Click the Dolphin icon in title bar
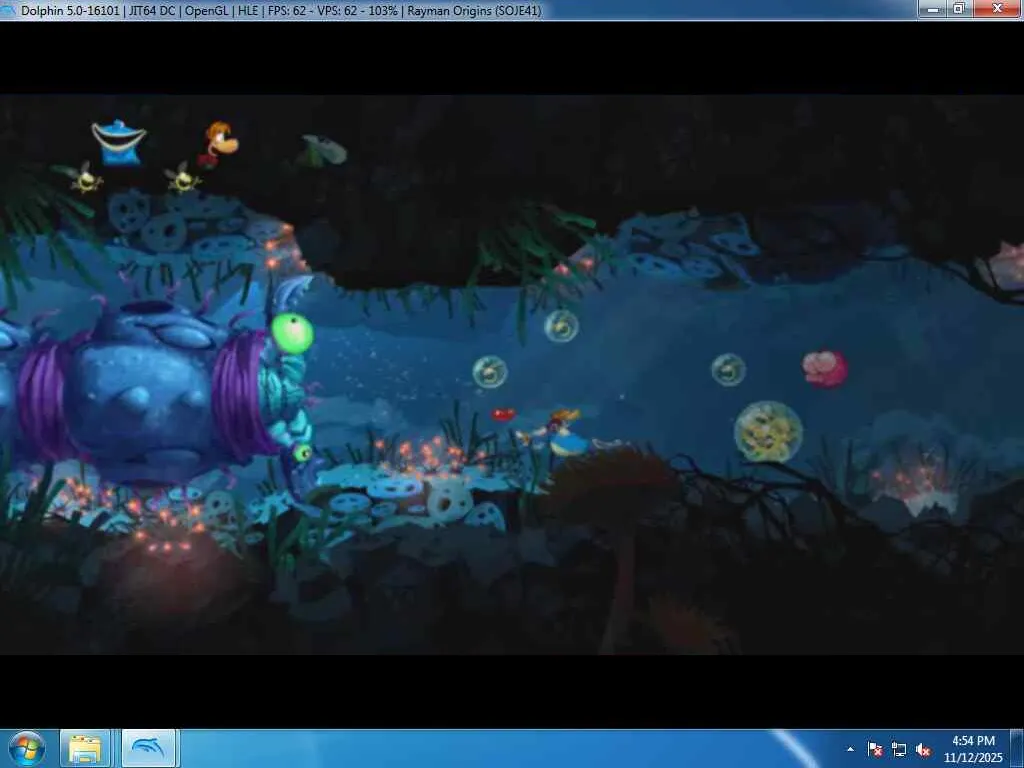This screenshot has width=1024, height=768. pos(7,10)
